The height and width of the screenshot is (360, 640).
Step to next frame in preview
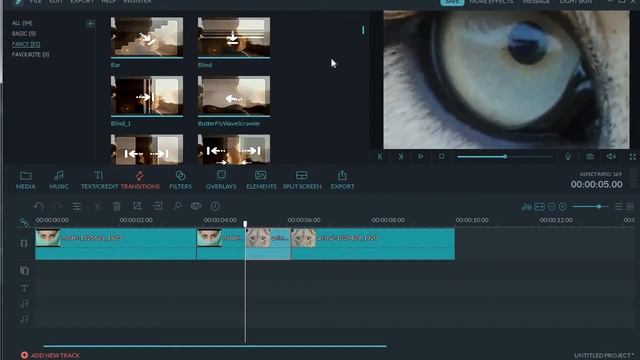(x=400, y=156)
